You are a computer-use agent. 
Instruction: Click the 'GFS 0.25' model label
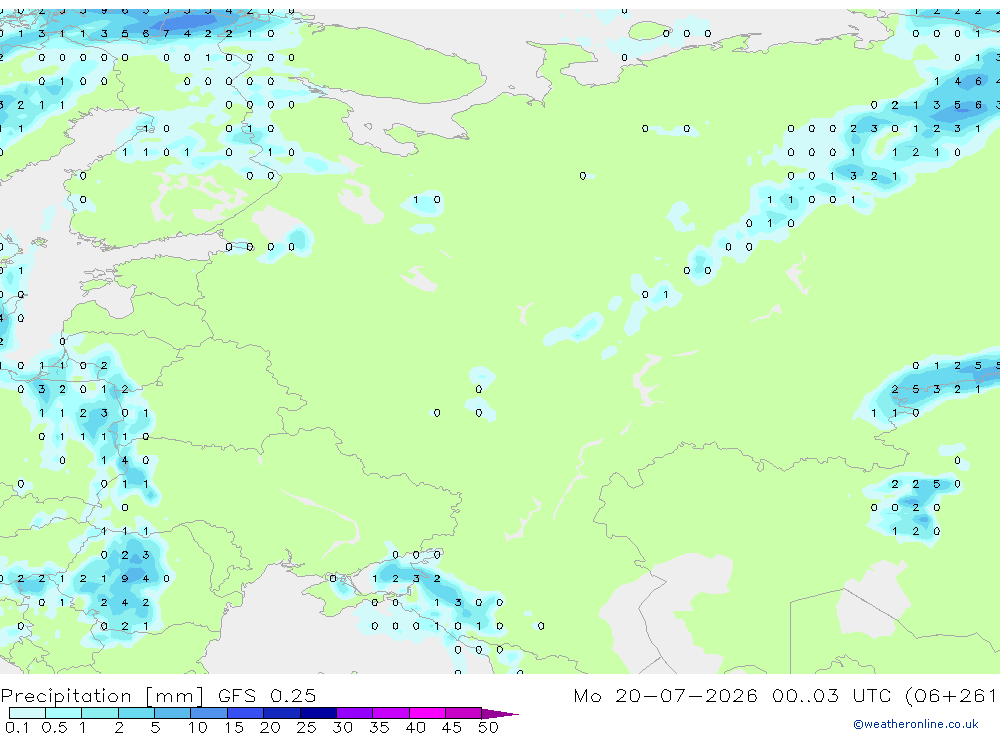pos(267,695)
